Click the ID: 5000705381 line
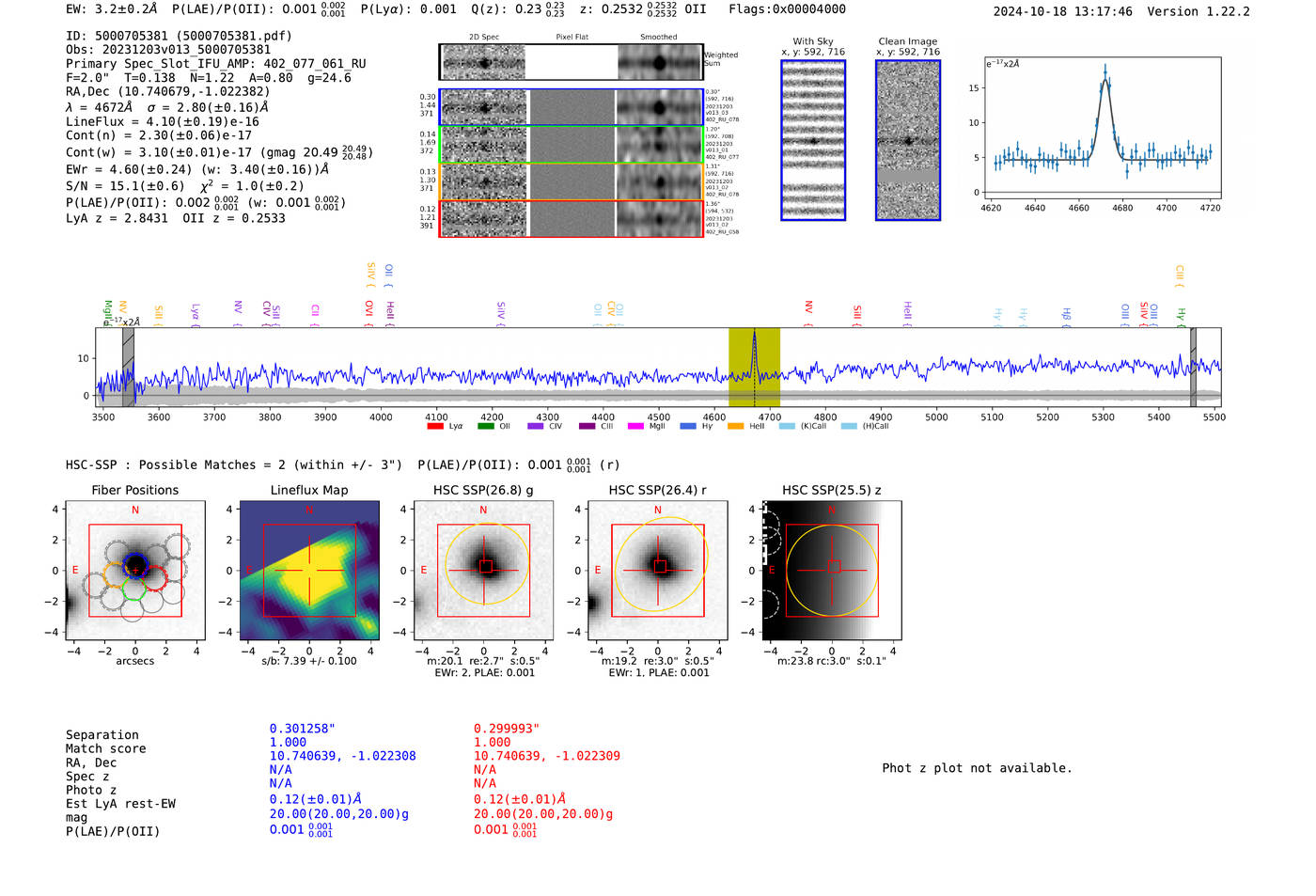This screenshot has height=896, width=1316. (179, 36)
